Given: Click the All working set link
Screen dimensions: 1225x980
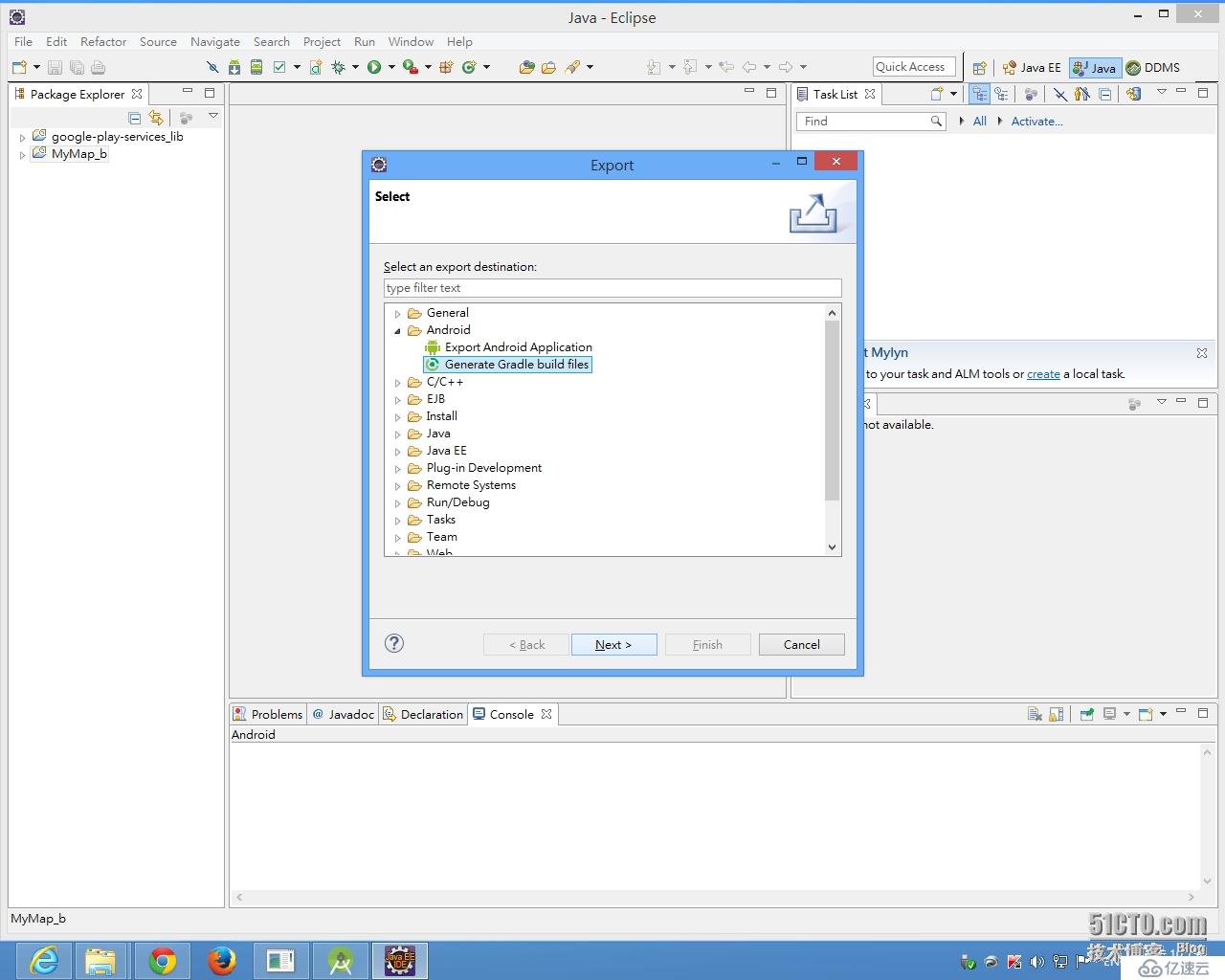Looking at the screenshot, I should click(980, 121).
